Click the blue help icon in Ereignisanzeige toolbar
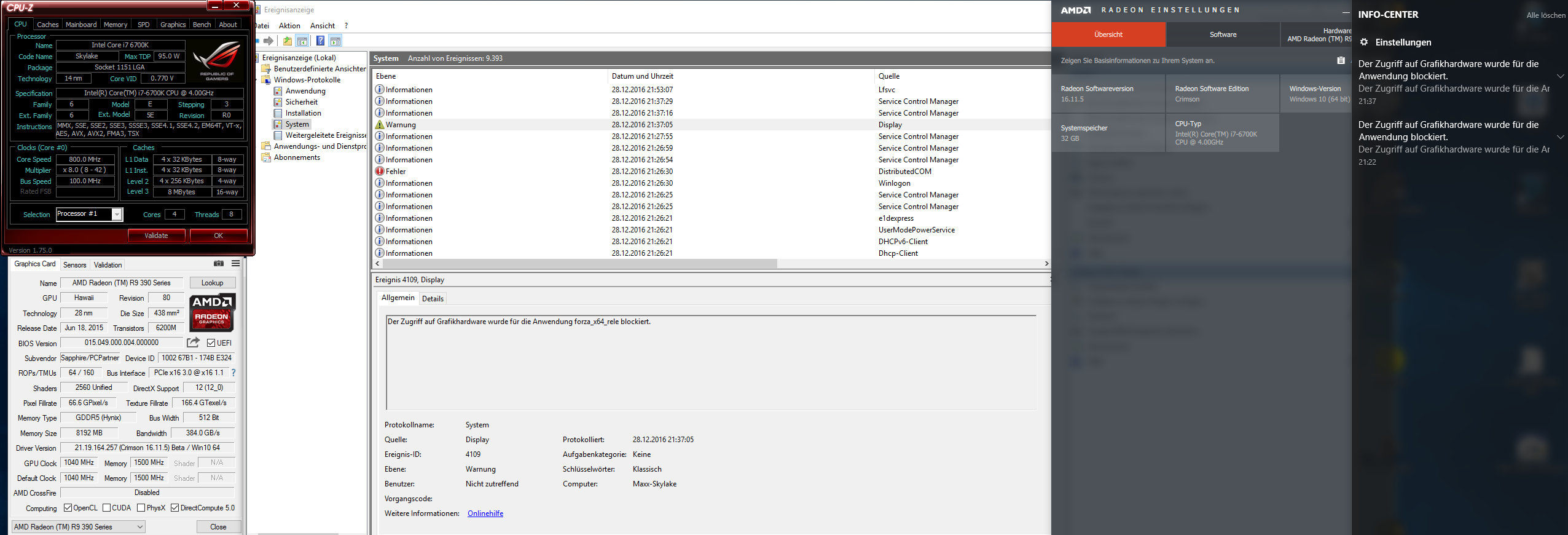 [x=320, y=41]
